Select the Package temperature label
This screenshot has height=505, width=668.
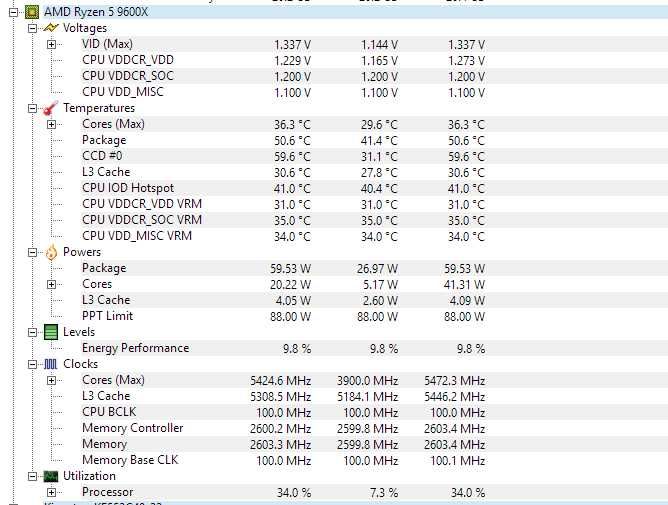tap(104, 140)
